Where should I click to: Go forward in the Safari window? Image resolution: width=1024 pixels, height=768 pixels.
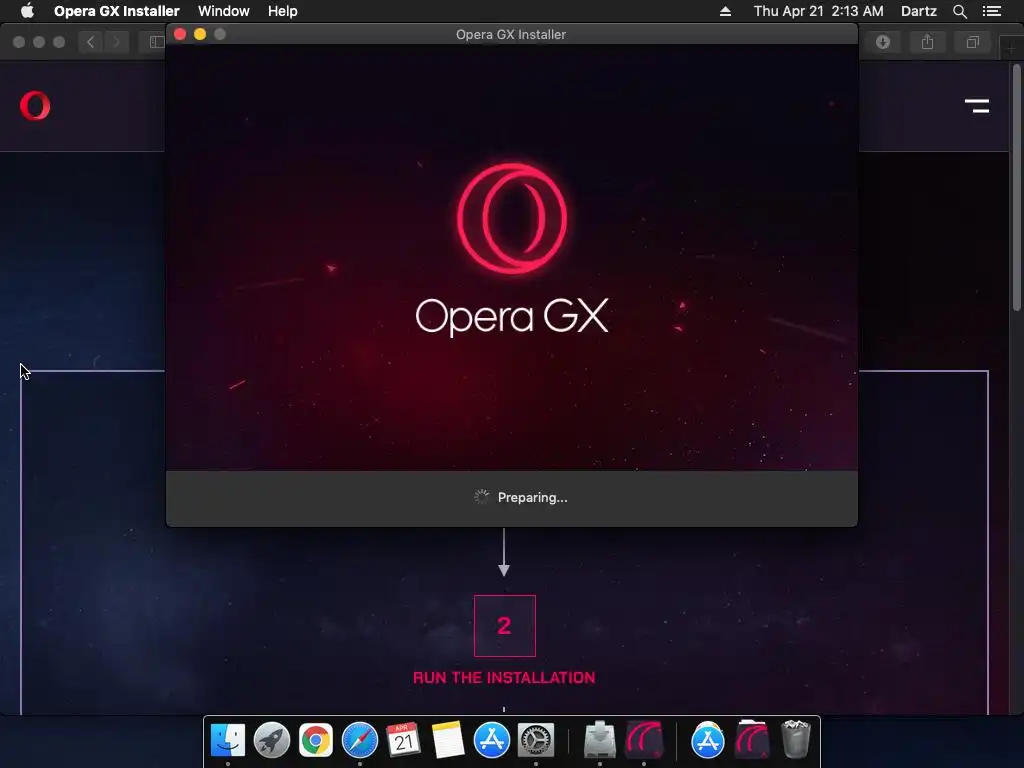[116, 42]
